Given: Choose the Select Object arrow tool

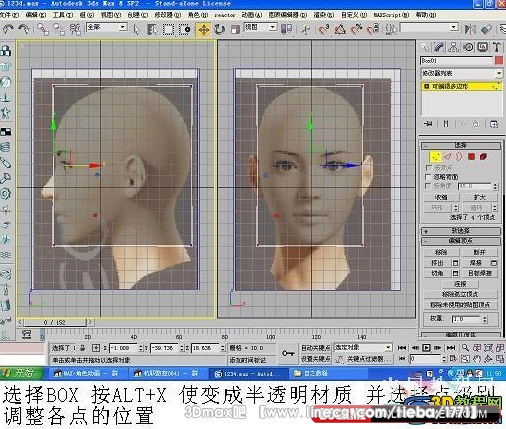Looking at the screenshot, I should (136, 30).
